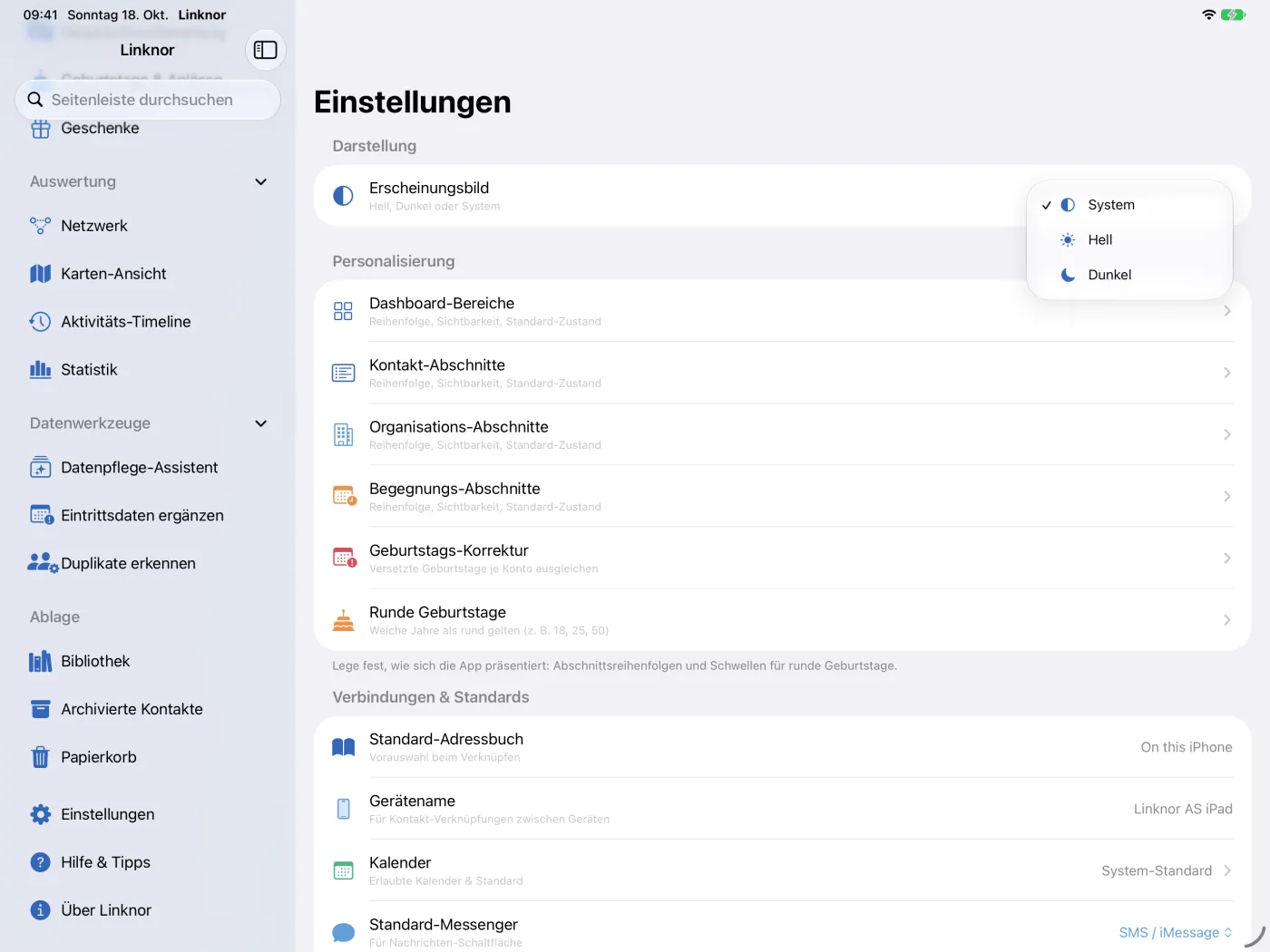Viewport: 1270px width, 952px height.
Task: Click the Hilfe & Tipps question icon
Action: click(40, 862)
